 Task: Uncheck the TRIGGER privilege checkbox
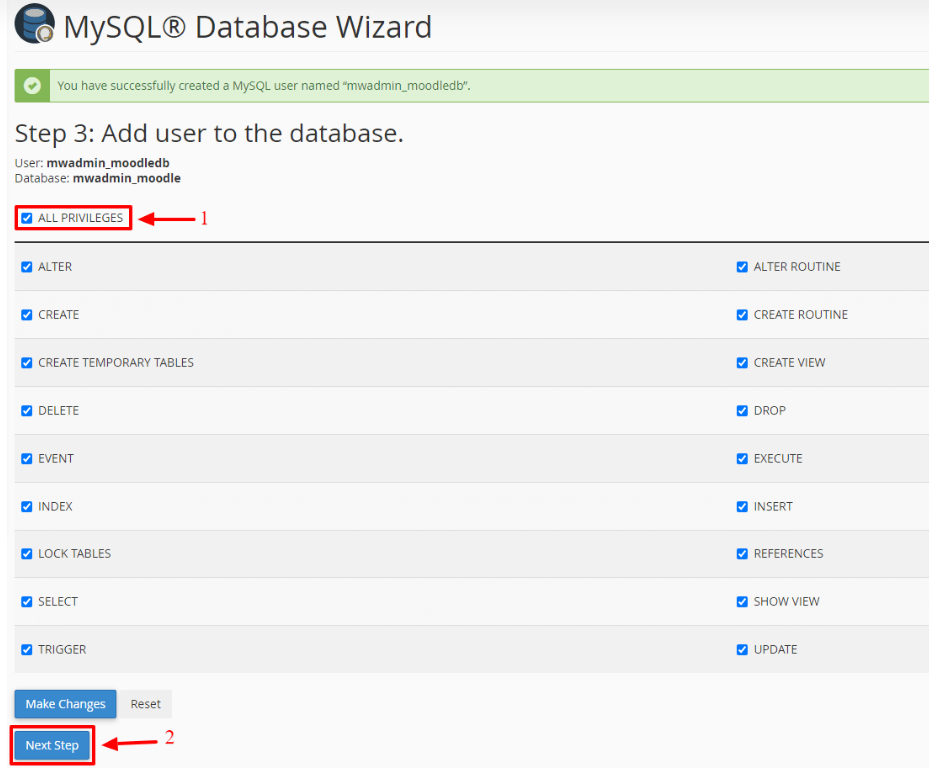(27, 650)
